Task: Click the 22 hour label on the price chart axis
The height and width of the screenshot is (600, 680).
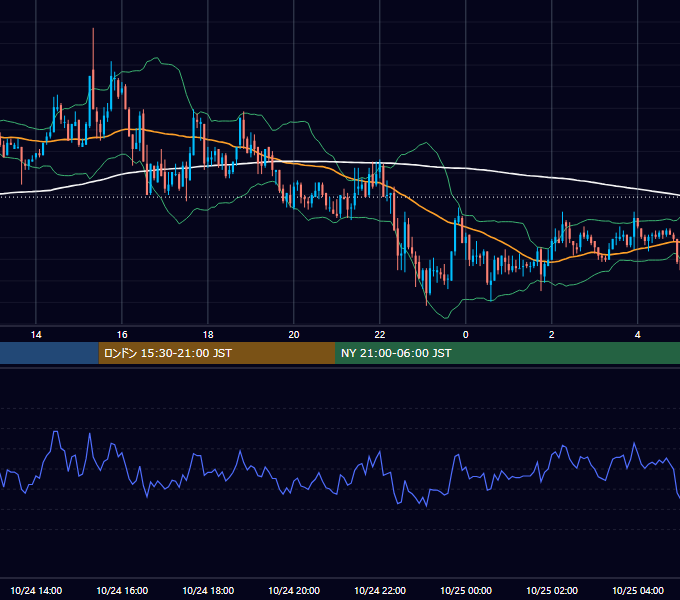Action: (x=379, y=335)
